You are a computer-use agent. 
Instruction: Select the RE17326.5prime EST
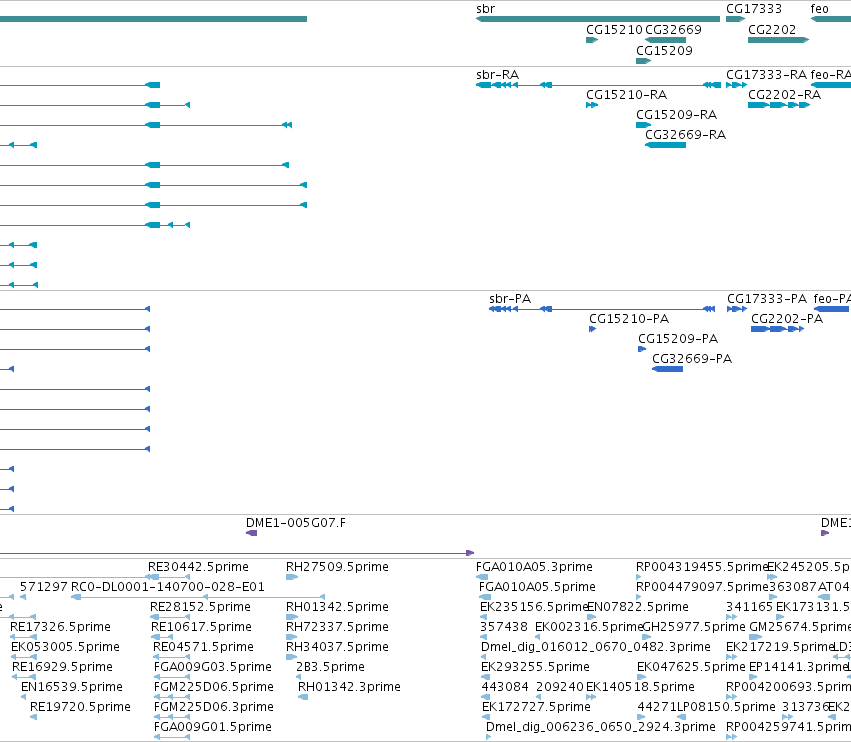pyautogui.click(x=23, y=637)
